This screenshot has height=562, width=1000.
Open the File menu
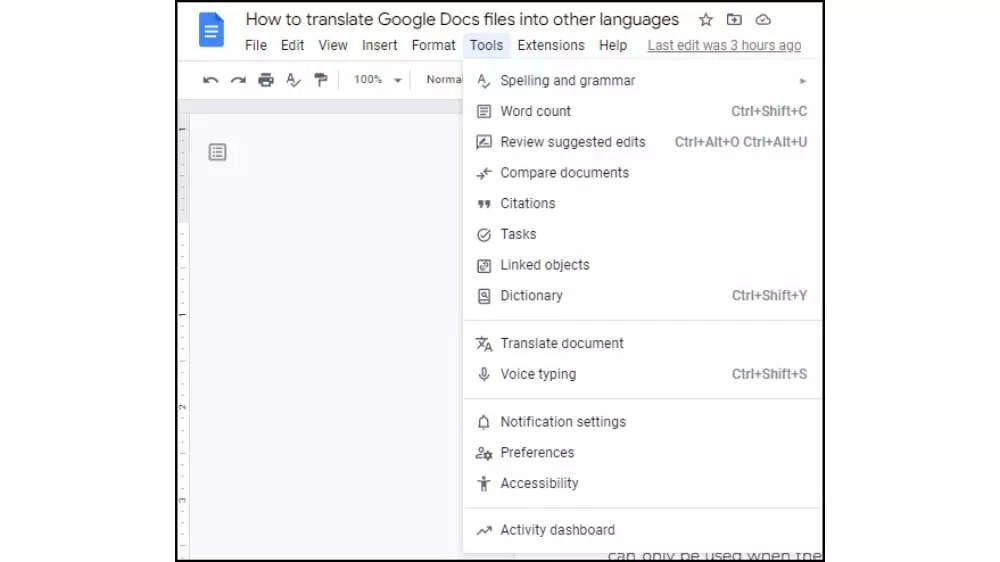tap(256, 45)
